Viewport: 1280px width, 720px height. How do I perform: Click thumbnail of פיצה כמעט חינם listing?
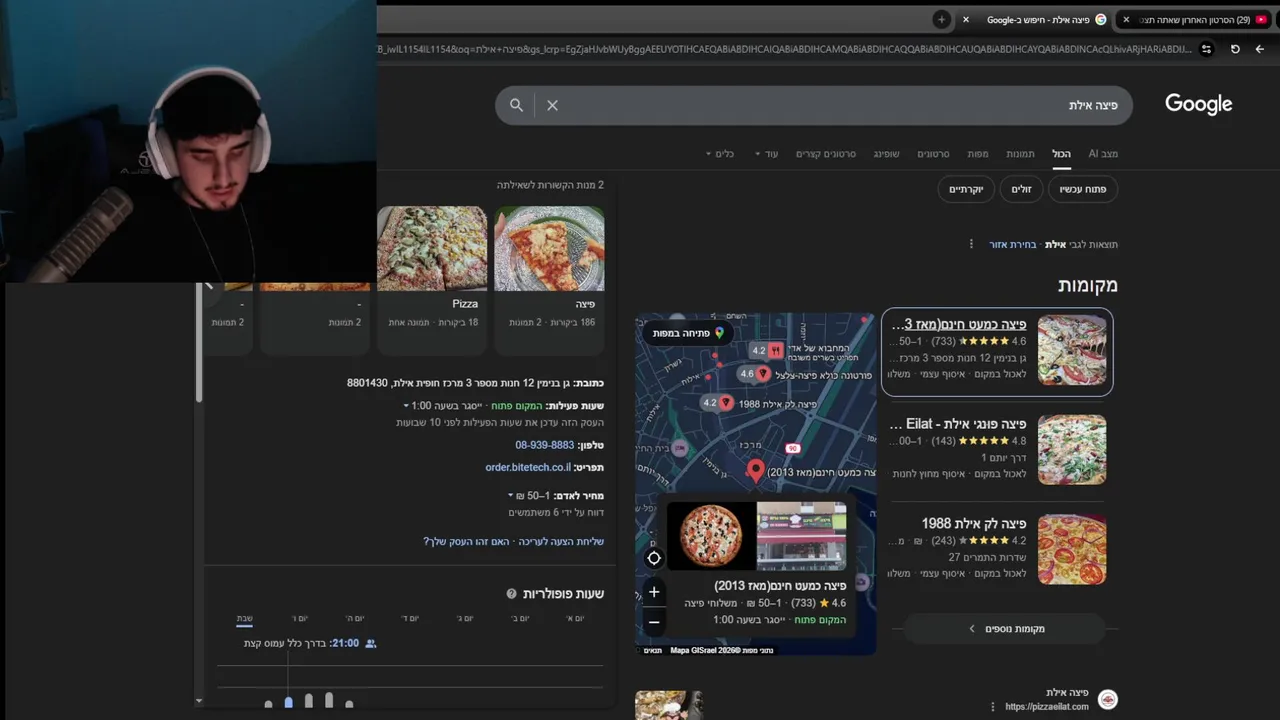coord(1072,350)
